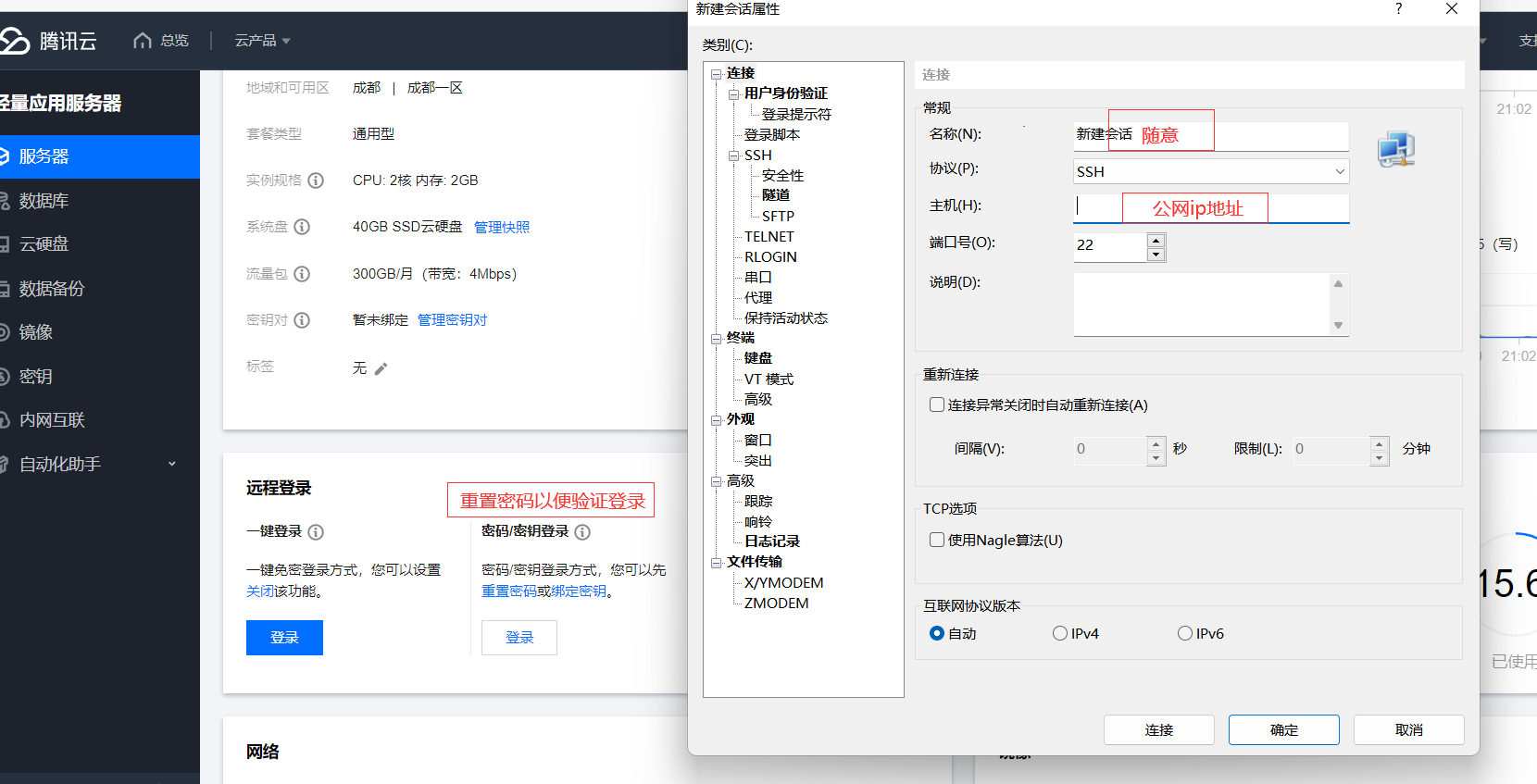This screenshot has height=784, width=1537.
Task: Click blue 登录 button for one-click login
Action: tap(284, 638)
